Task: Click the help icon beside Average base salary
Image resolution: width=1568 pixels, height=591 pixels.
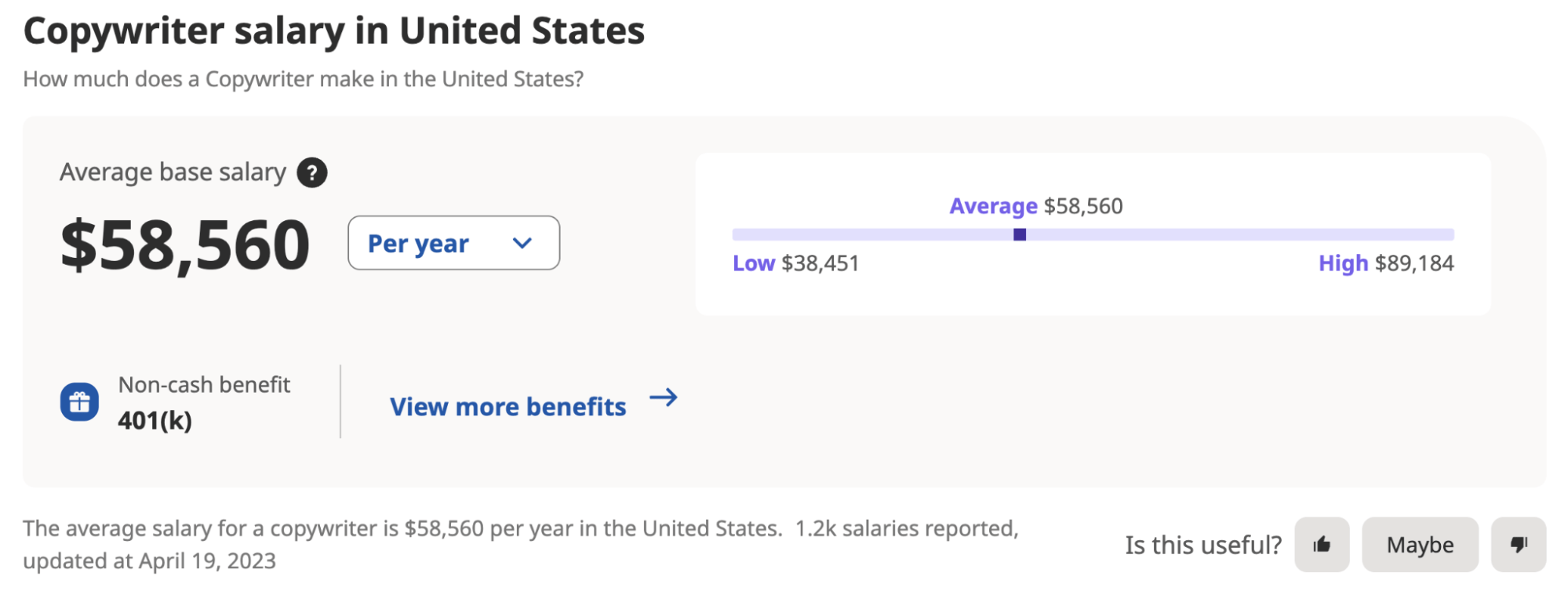Action: click(x=311, y=172)
